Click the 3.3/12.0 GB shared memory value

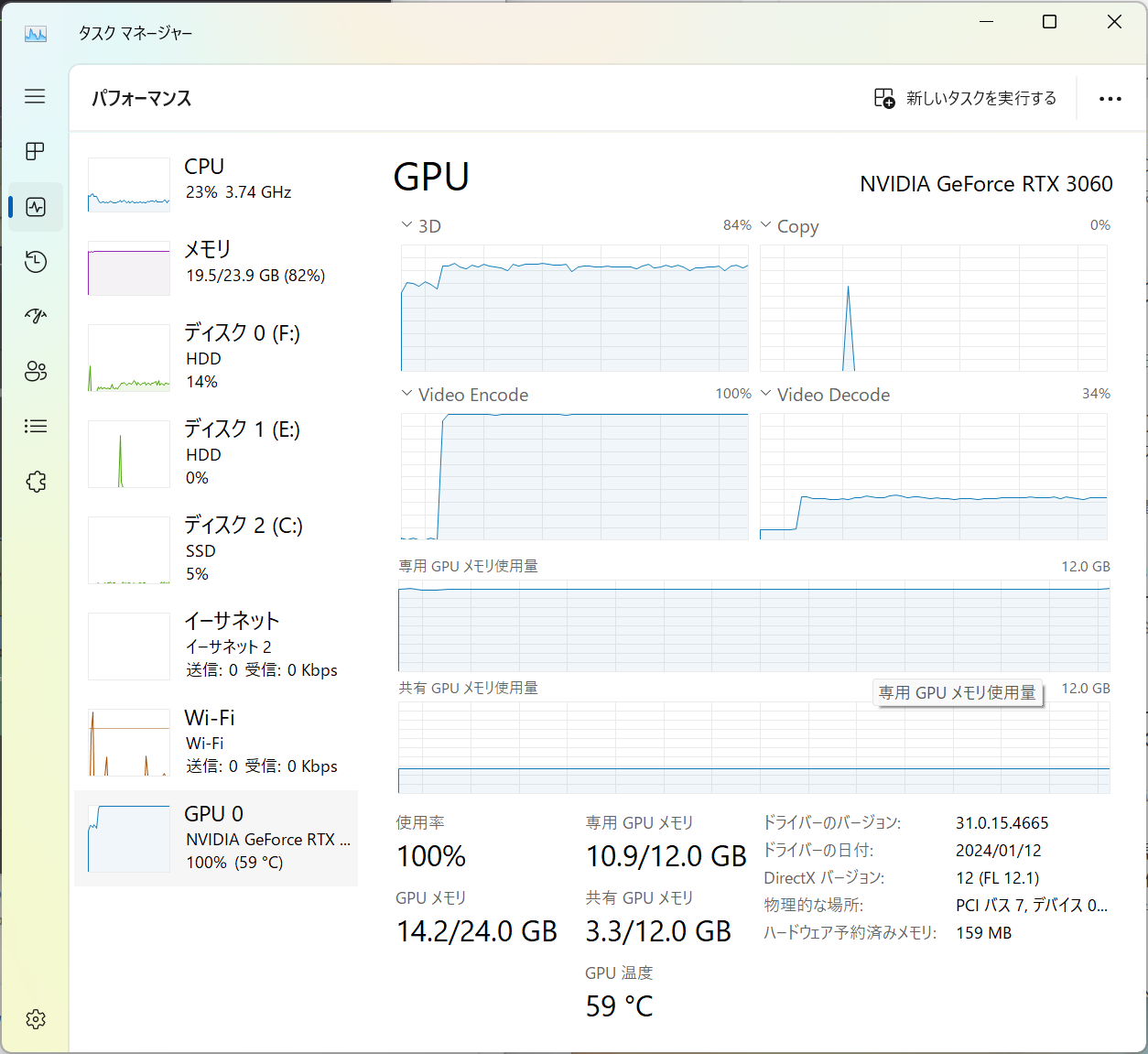[658, 931]
